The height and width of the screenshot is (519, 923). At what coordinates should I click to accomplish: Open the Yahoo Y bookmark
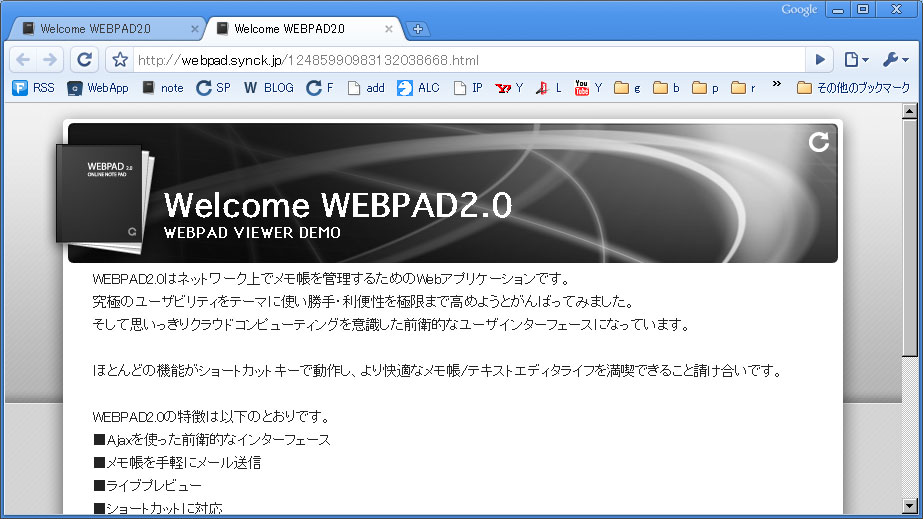(509, 88)
